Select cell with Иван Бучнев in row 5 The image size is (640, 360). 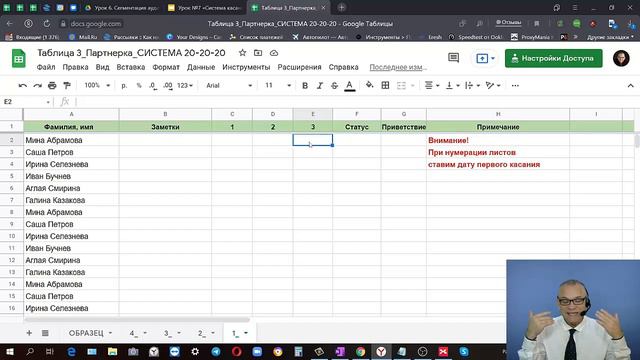[x=71, y=176]
